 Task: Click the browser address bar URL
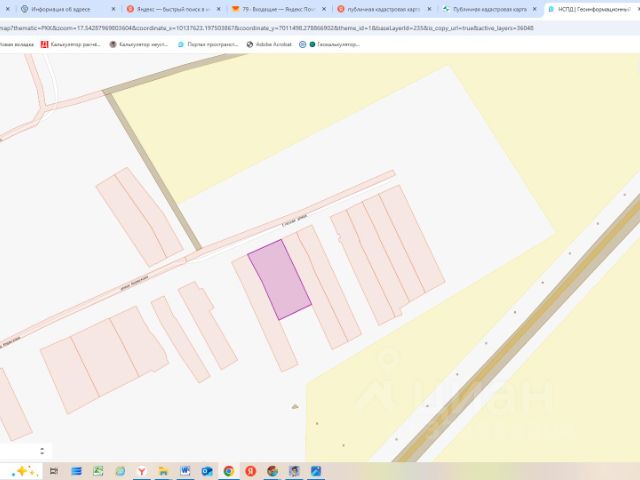point(266,28)
